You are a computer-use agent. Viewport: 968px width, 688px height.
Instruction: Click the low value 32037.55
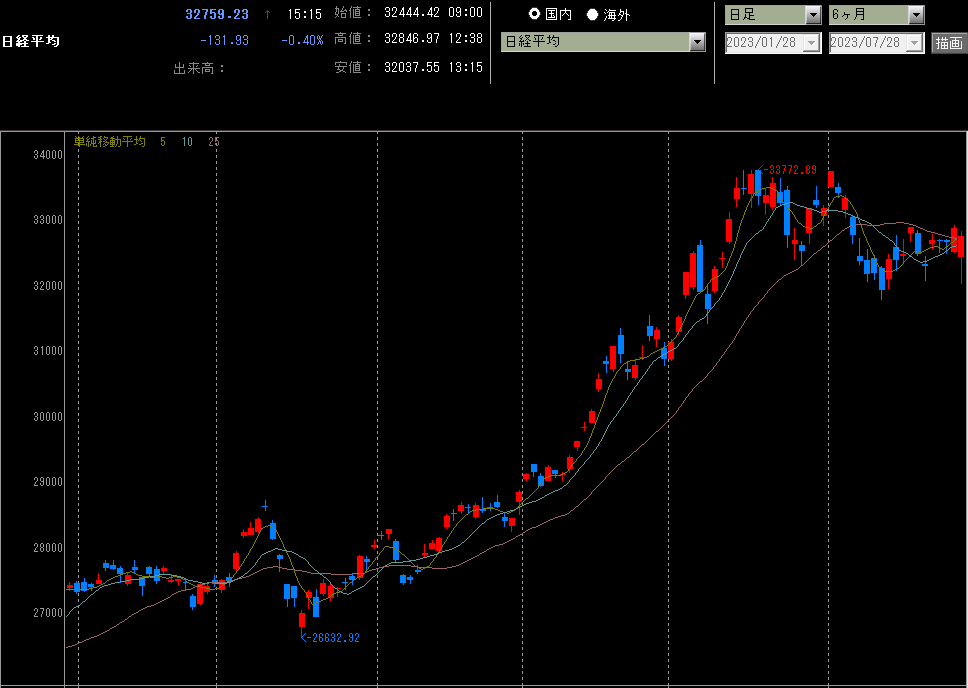point(412,67)
